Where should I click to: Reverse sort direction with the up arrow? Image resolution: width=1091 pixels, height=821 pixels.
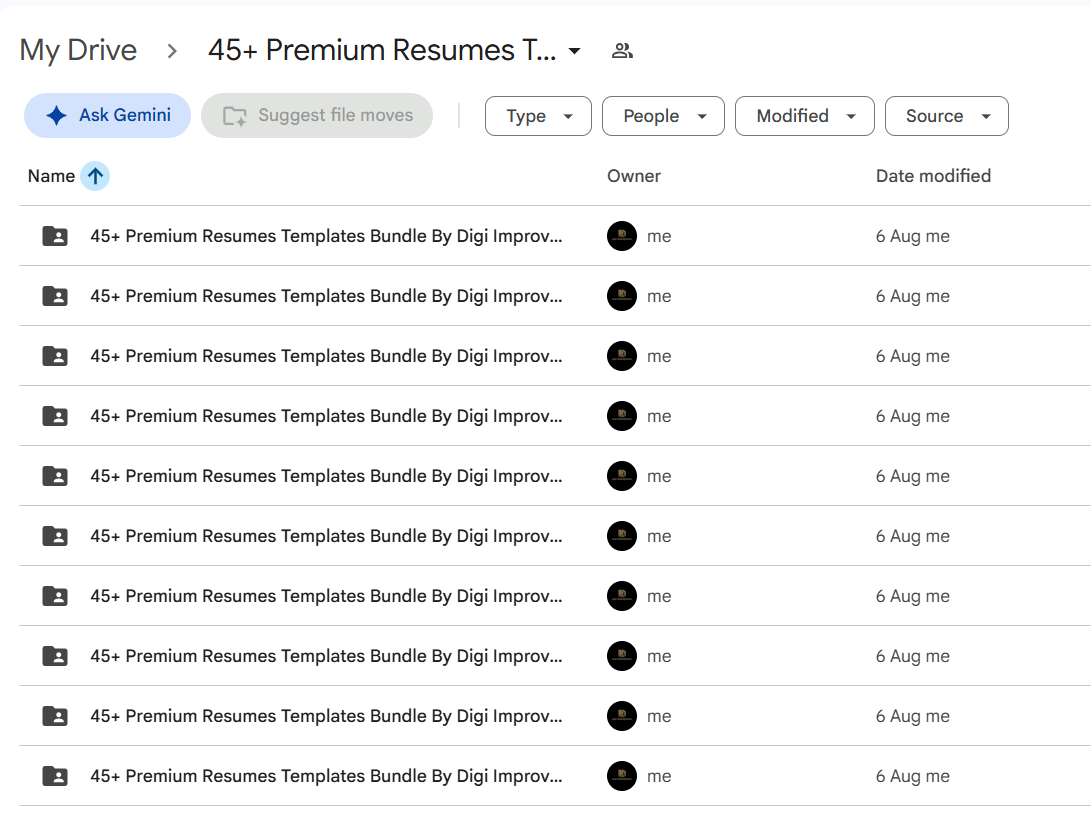pos(95,176)
